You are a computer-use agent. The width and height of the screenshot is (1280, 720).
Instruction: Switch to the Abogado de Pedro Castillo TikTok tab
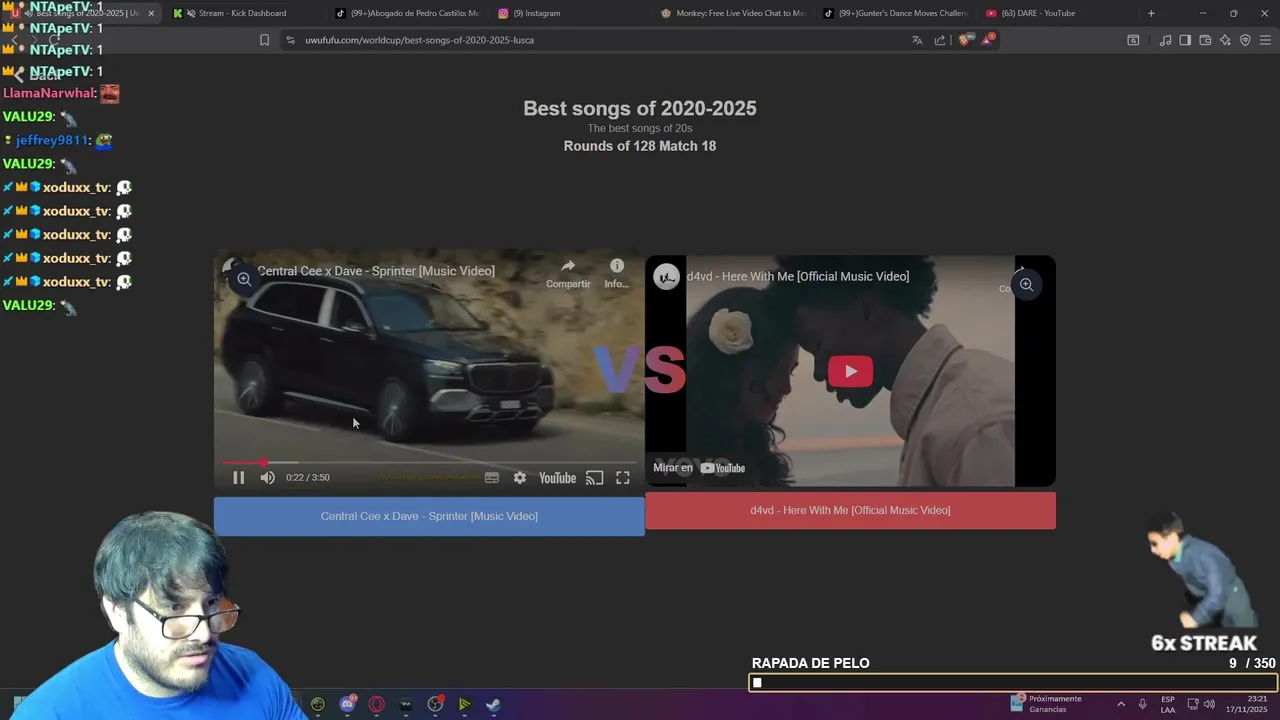[x=407, y=13]
